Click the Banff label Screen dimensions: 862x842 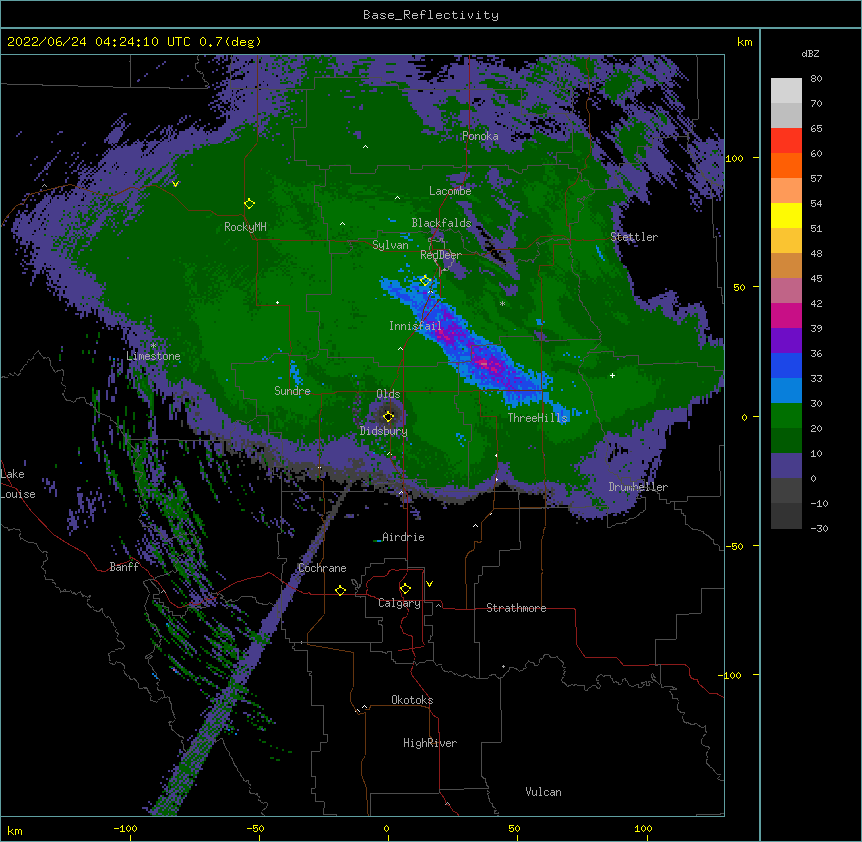(x=124, y=567)
